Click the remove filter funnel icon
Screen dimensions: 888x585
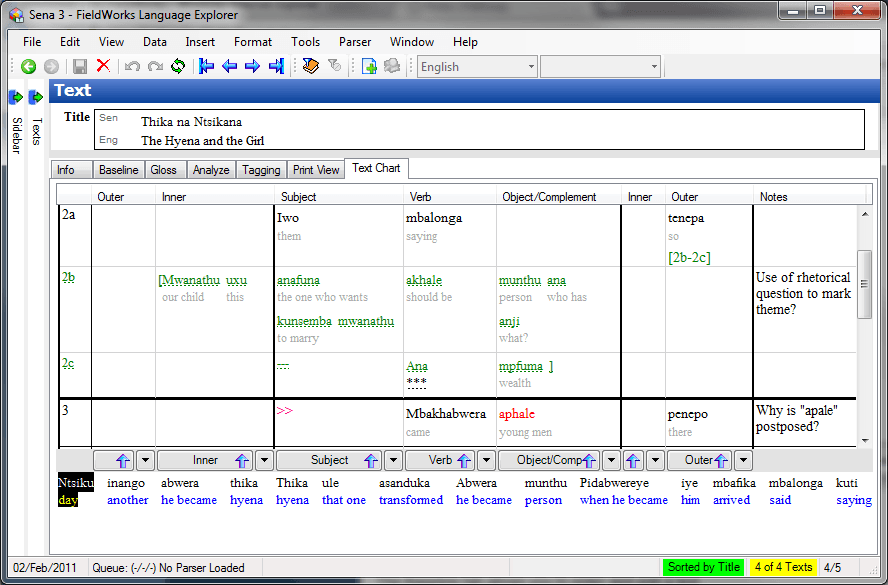point(333,66)
